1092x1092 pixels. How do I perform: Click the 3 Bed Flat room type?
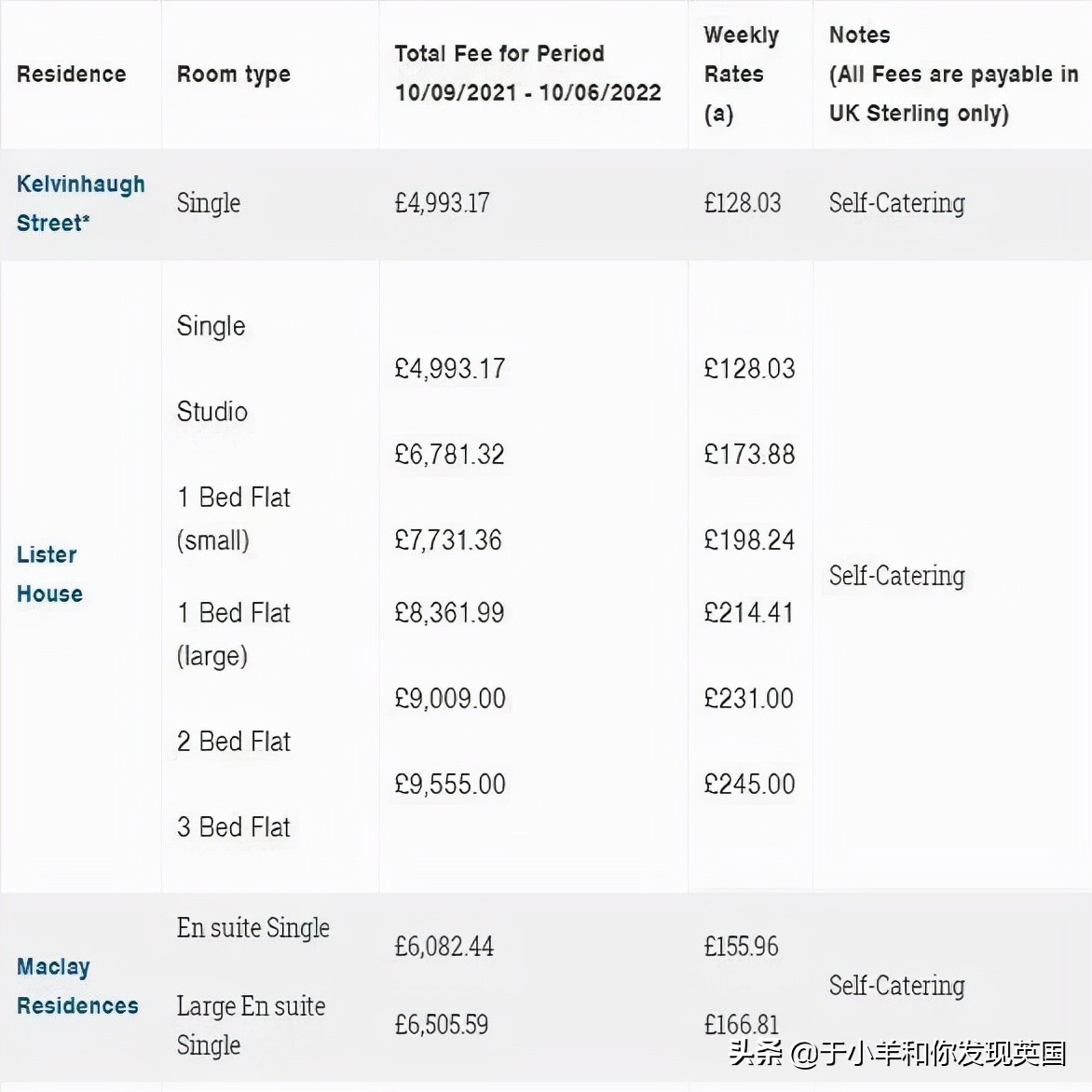pyautogui.click(x=234, y=827)
